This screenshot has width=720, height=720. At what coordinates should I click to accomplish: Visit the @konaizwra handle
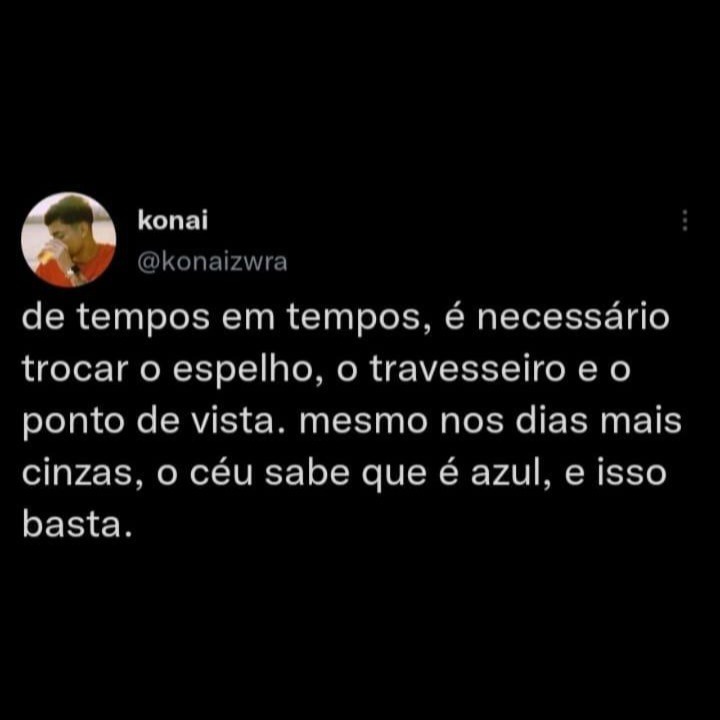click(x=212, y=263)
